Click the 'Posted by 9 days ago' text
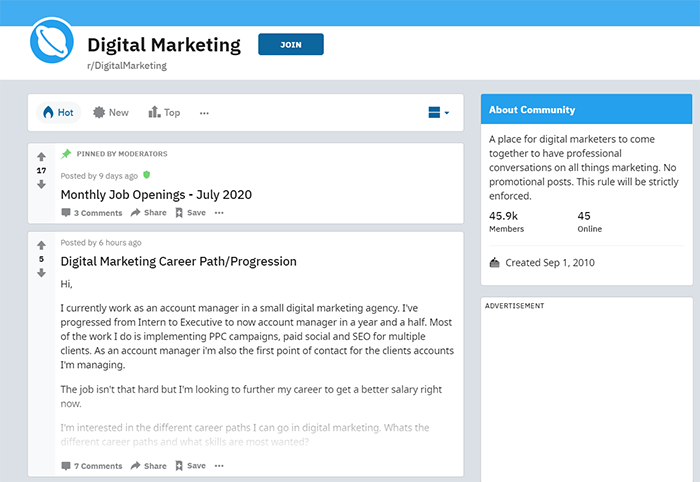The width and height of the screenshot is (700, 482). 99,176
